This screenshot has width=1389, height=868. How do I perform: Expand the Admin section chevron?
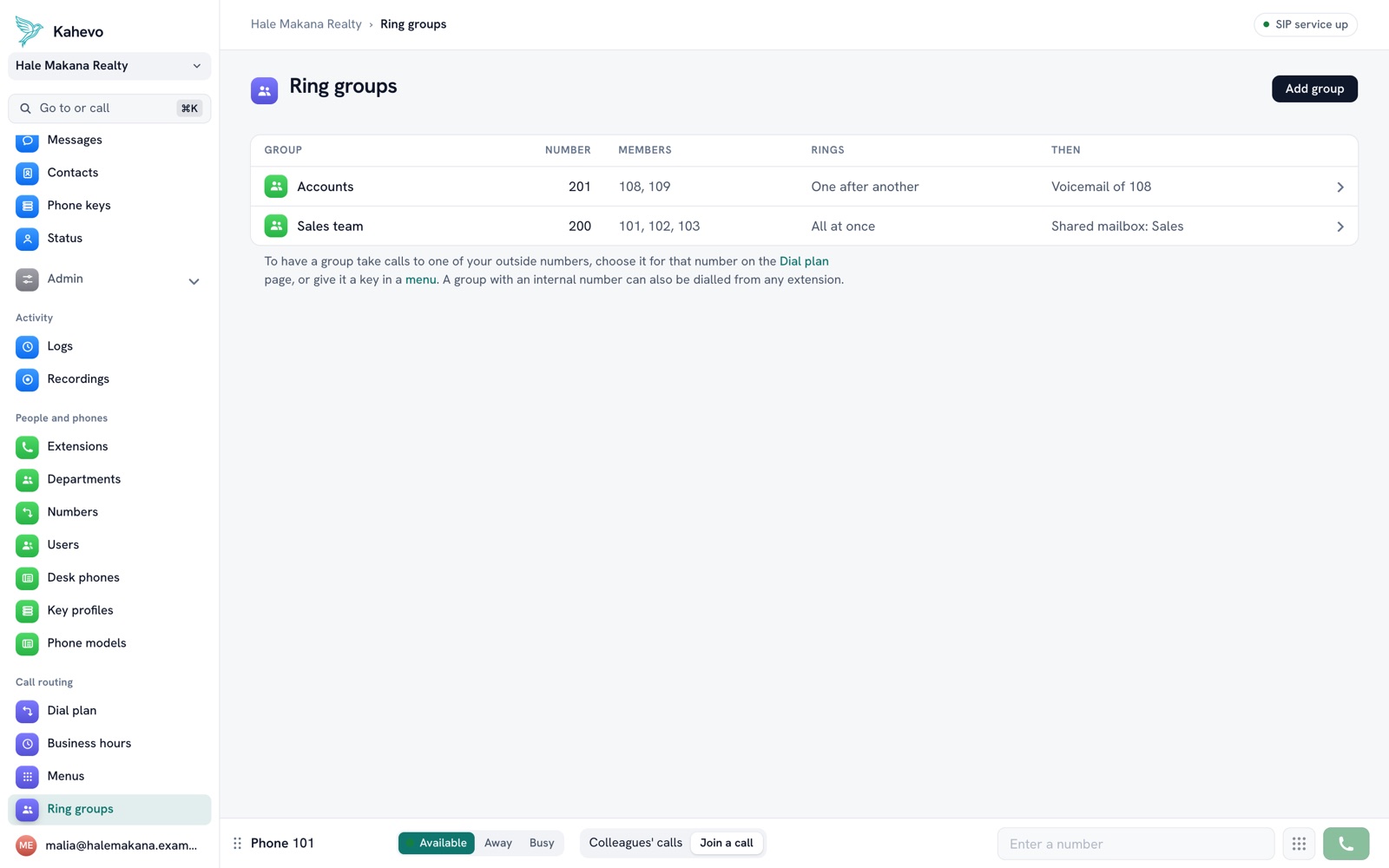point(194,281)
